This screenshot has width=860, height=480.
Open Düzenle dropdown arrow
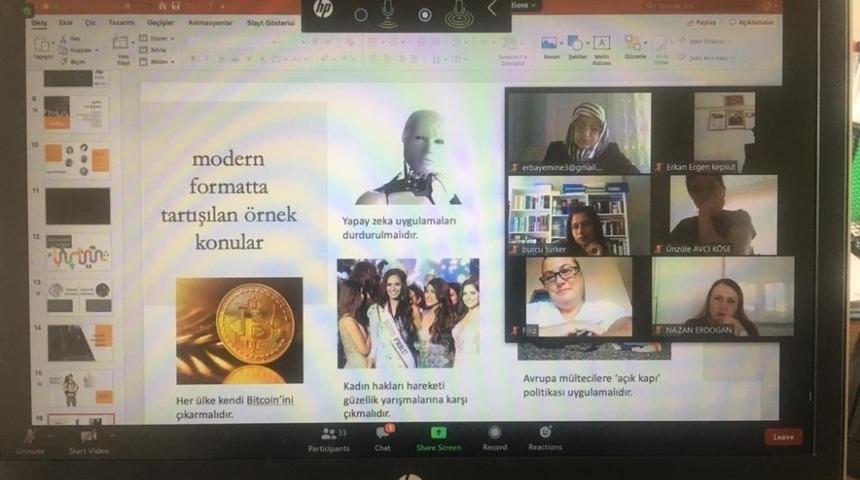point(645,43)
